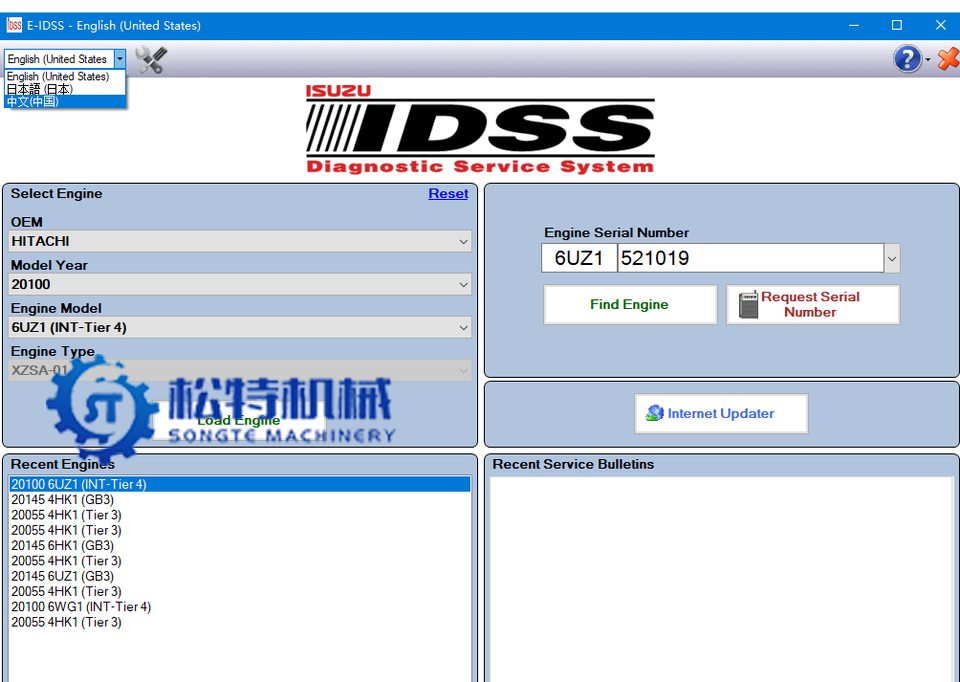The width and height of the screenshot is (960, 682).
Task: Click the Reset link
Action: click(448, 193)
